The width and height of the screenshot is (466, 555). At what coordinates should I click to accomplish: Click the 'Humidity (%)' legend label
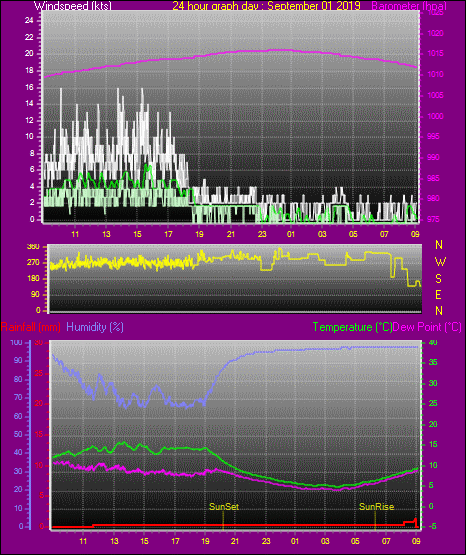(95, 327)
